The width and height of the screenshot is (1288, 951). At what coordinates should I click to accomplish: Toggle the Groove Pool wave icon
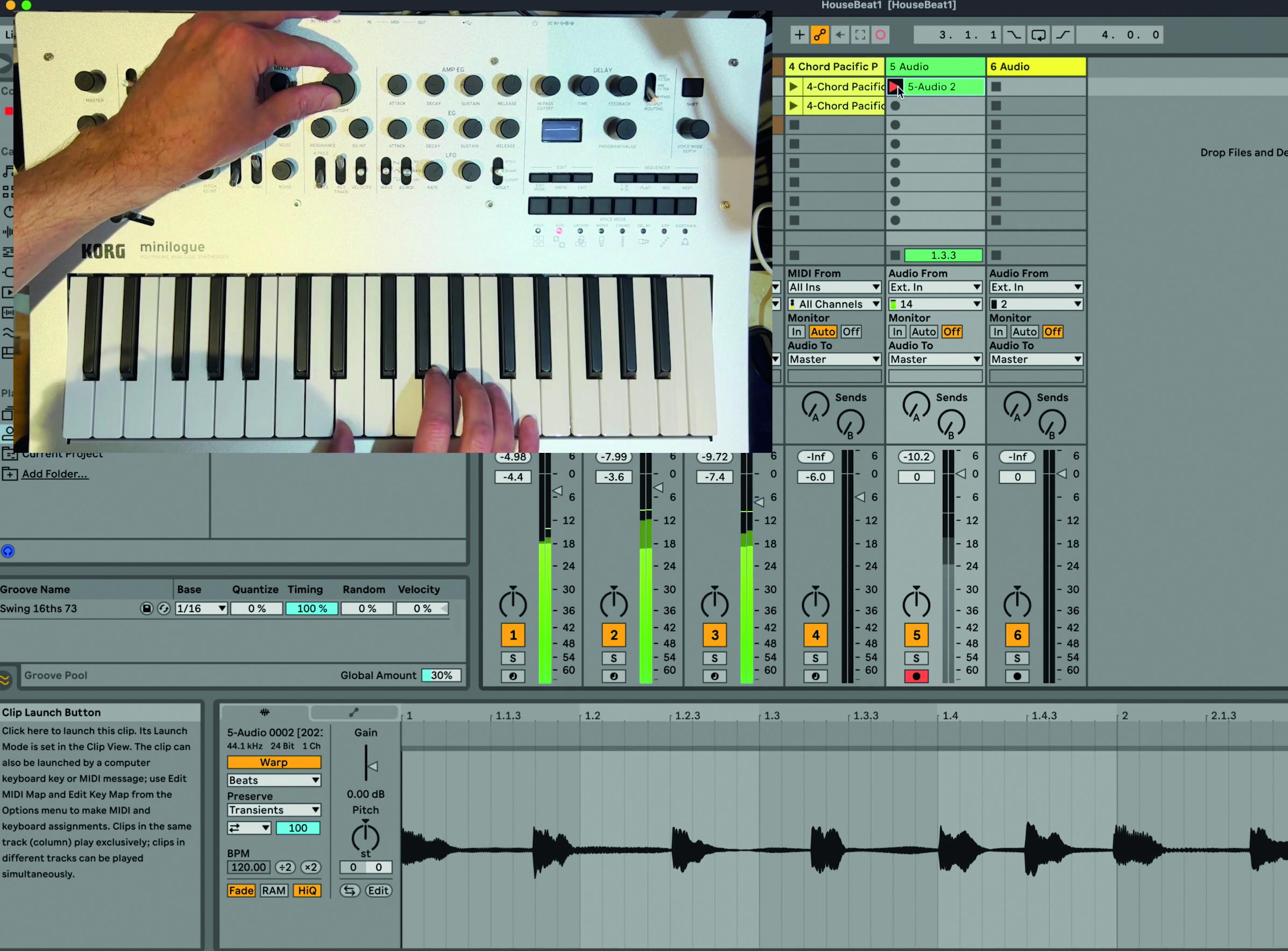tap(5, 680)
